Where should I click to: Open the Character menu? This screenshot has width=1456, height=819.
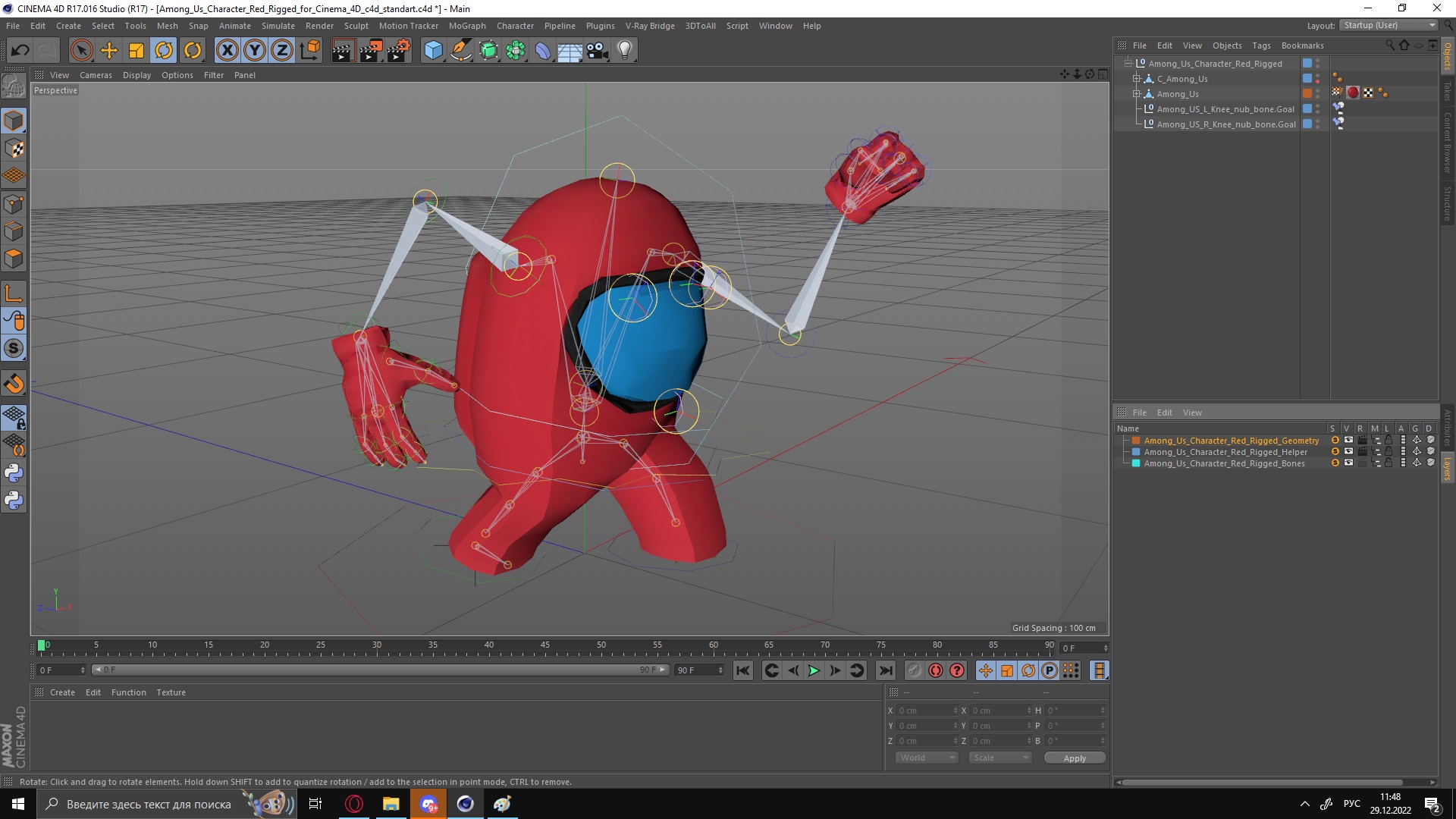coord(515,26)
